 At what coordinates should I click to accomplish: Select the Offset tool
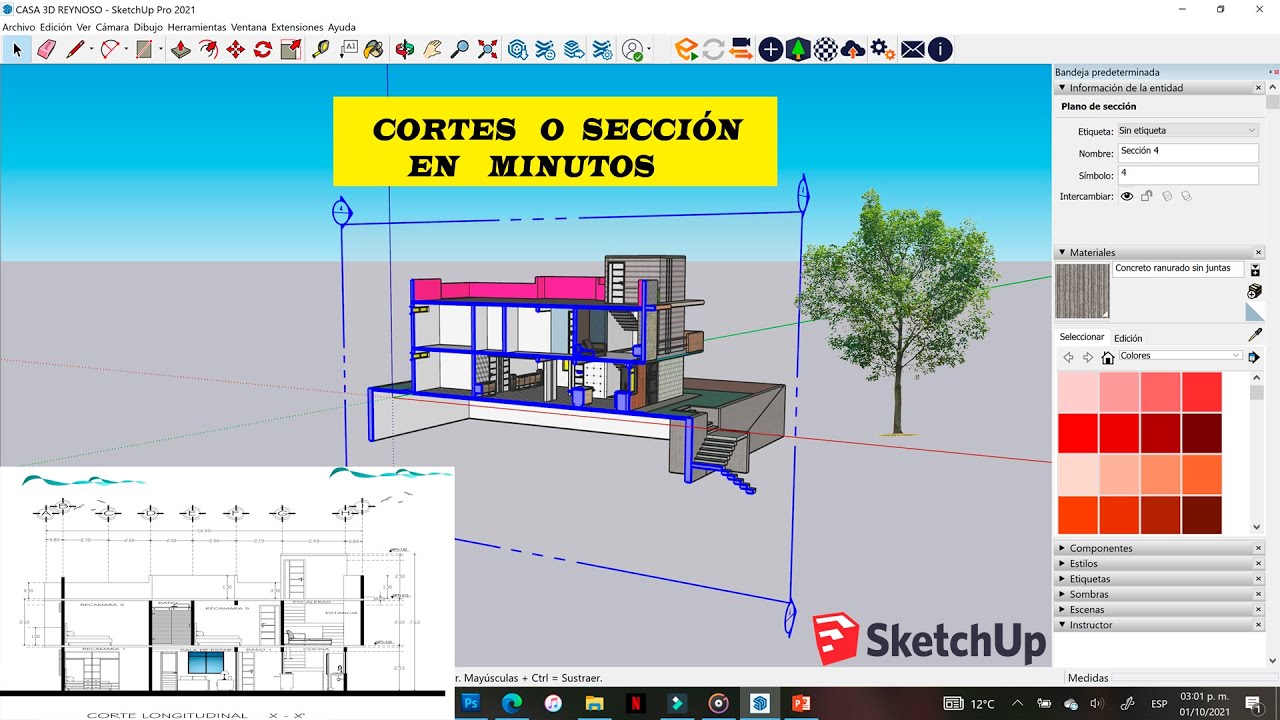click(208, 49)
